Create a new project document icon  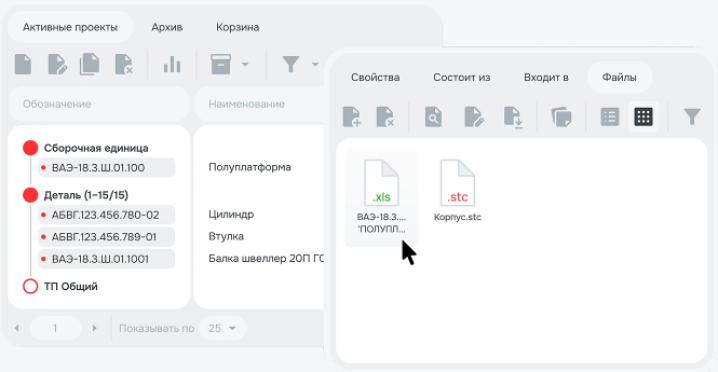click(x=23, y=64)
